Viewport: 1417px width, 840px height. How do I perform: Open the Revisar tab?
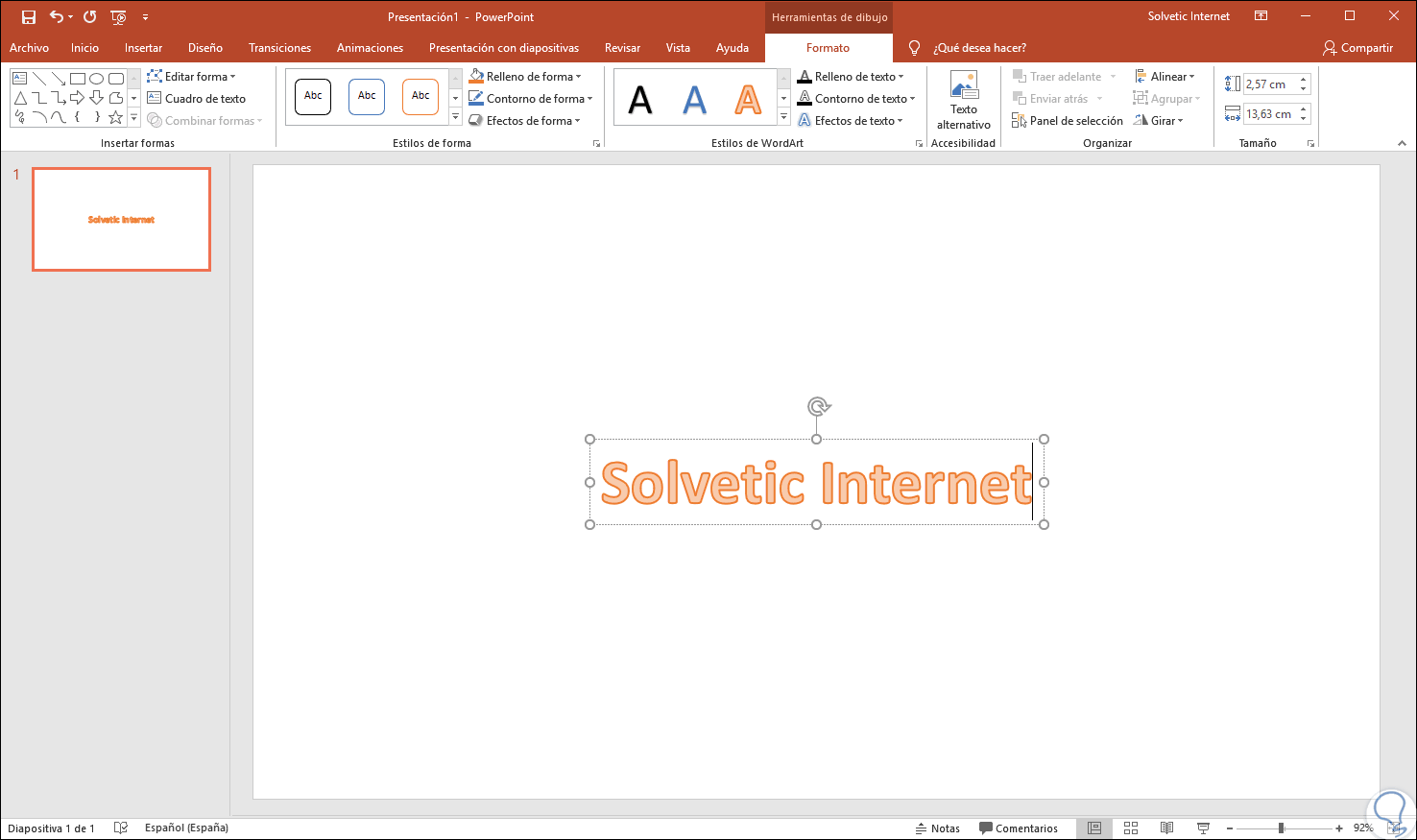[x=622, y=48]
